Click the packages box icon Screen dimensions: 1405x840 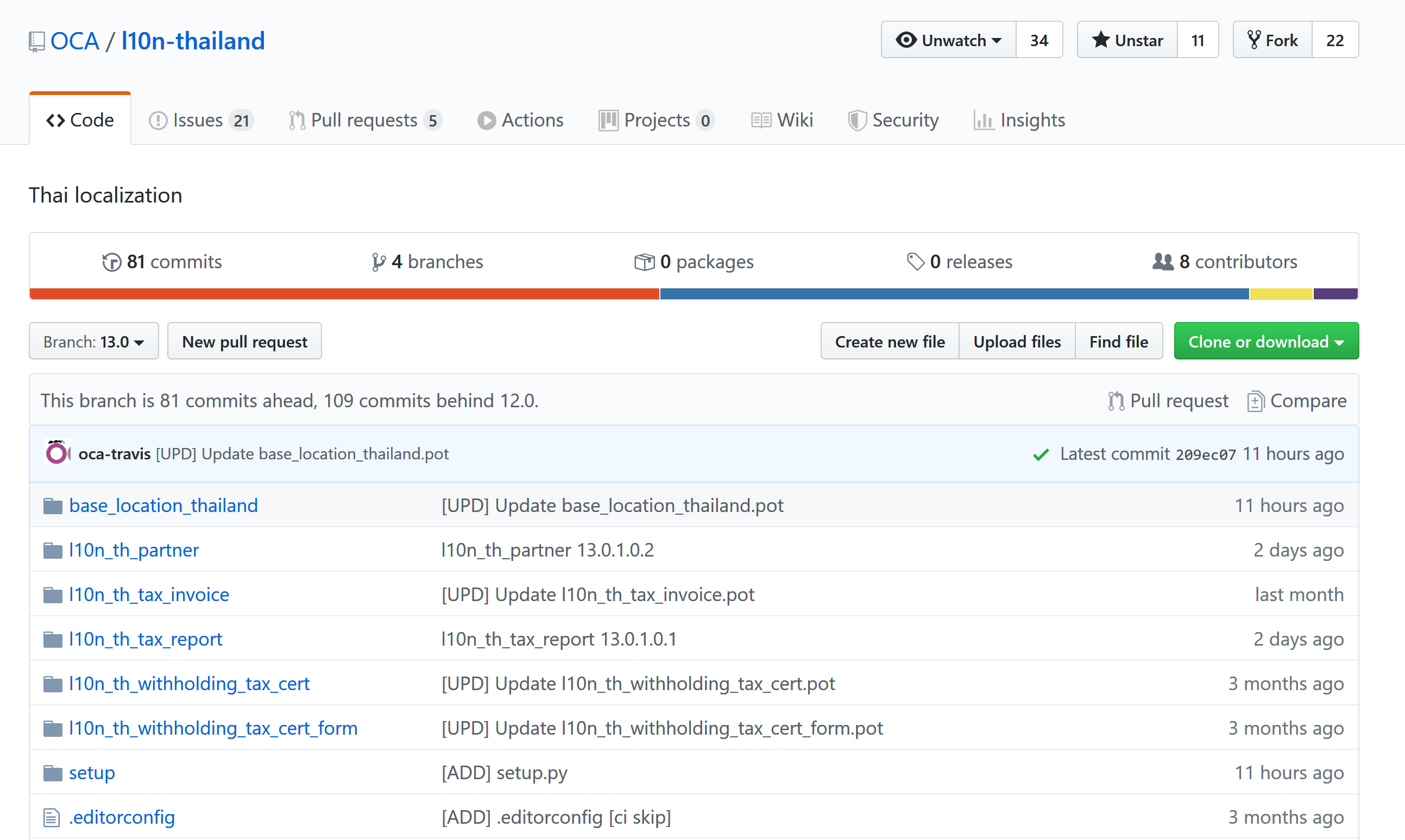pyautogui.click(x=644, y=262)
